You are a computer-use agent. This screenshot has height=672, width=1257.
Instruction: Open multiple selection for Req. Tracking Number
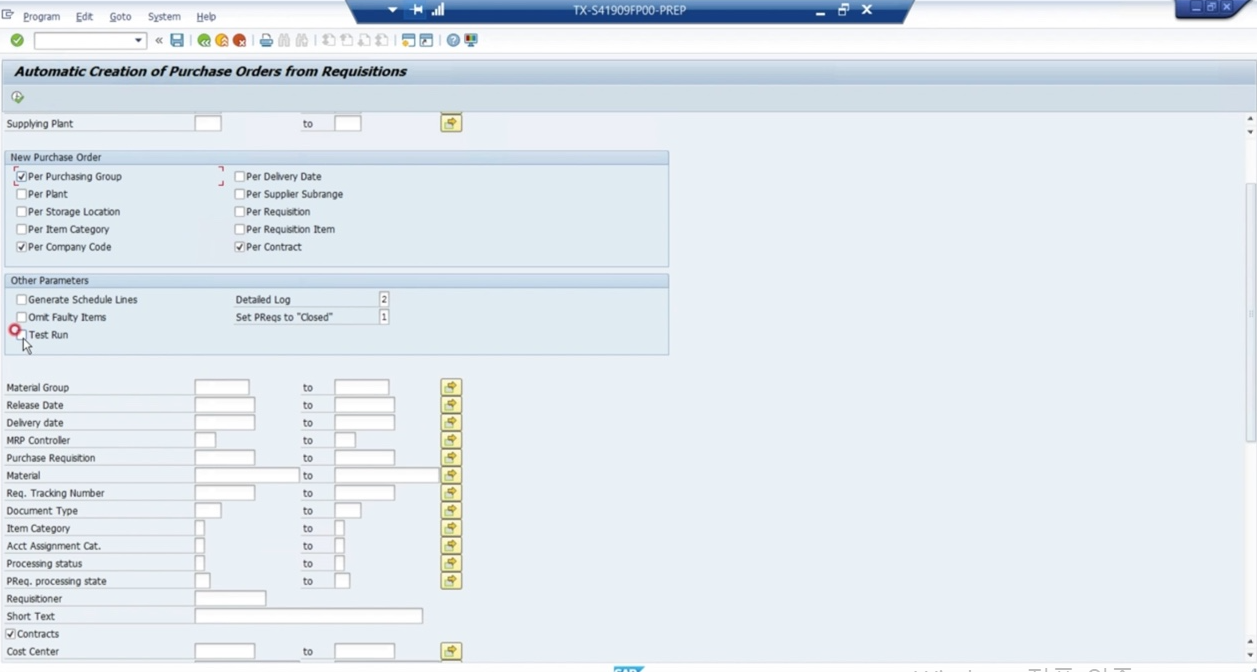pyautogui.click(x=451, y=493)
